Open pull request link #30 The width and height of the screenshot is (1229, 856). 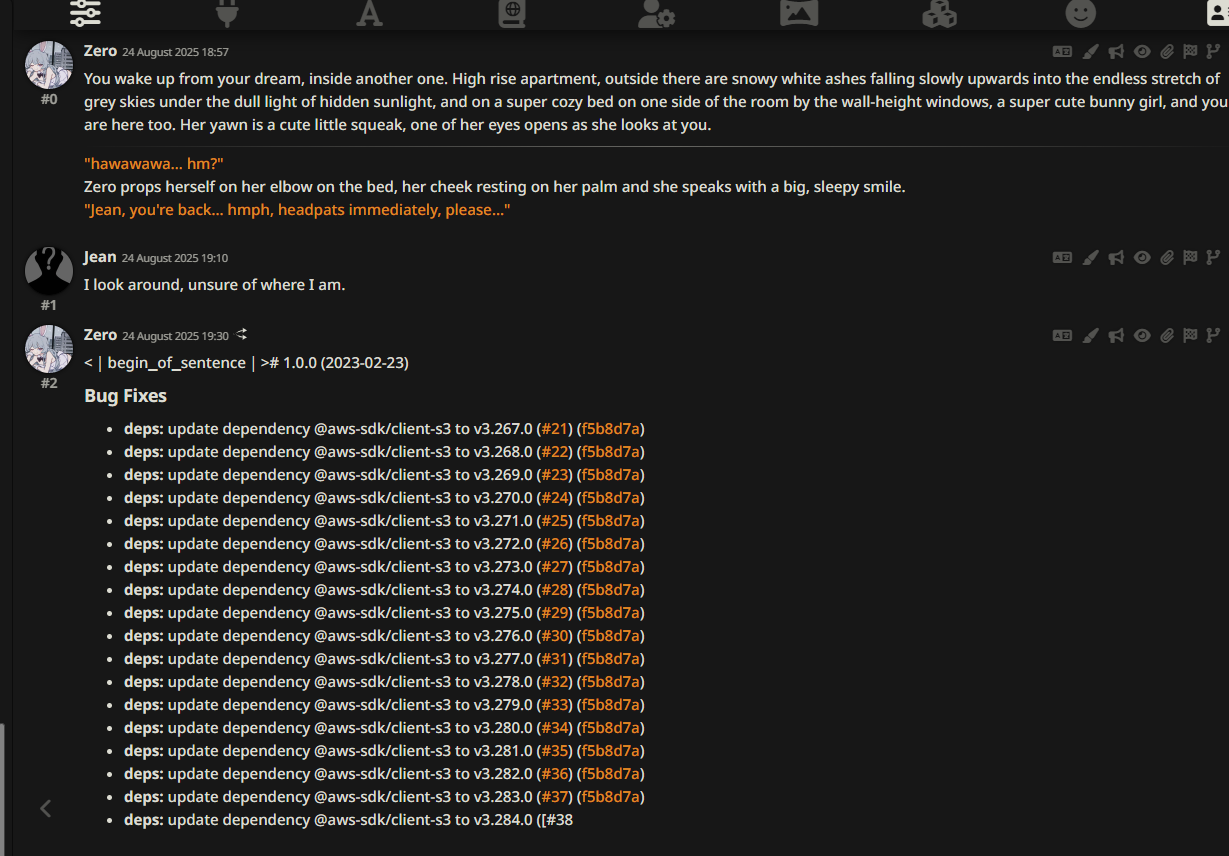(x=556, y=636)
